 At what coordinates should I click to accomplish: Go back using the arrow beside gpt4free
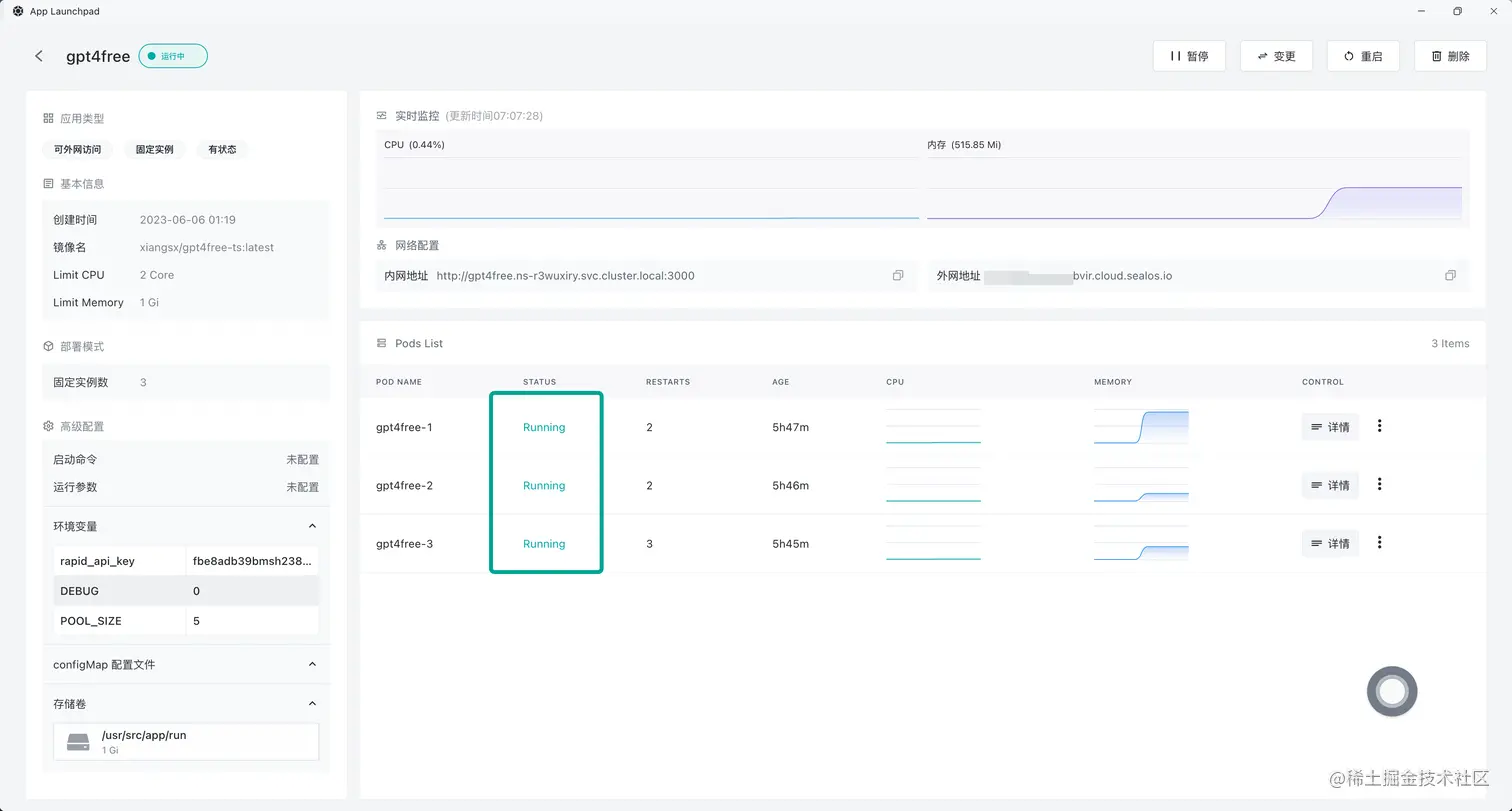[39, 56]
